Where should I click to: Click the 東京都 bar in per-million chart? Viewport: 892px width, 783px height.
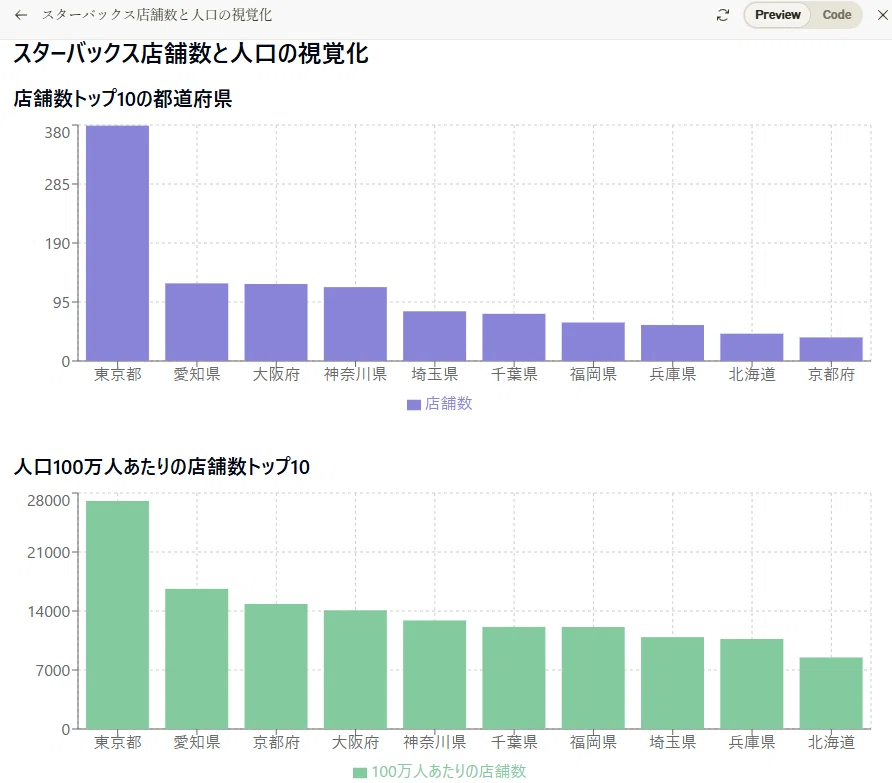[x=117, y=615]
